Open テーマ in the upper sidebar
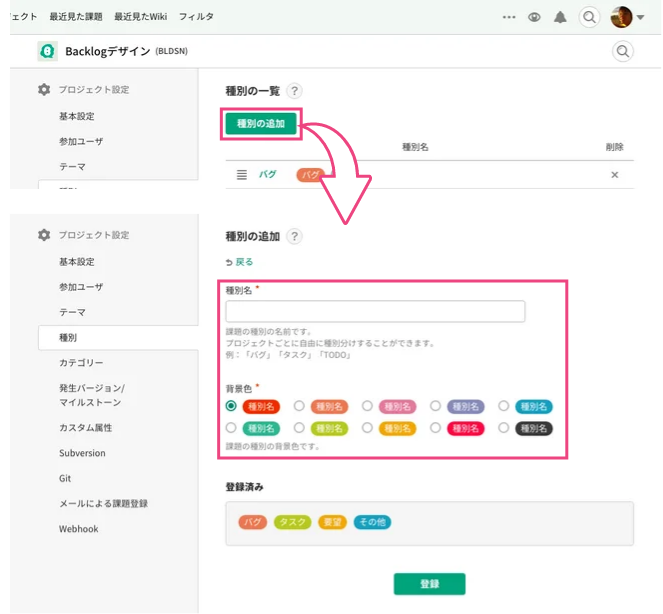Screen dimensions: 663x614 [72, 167]
